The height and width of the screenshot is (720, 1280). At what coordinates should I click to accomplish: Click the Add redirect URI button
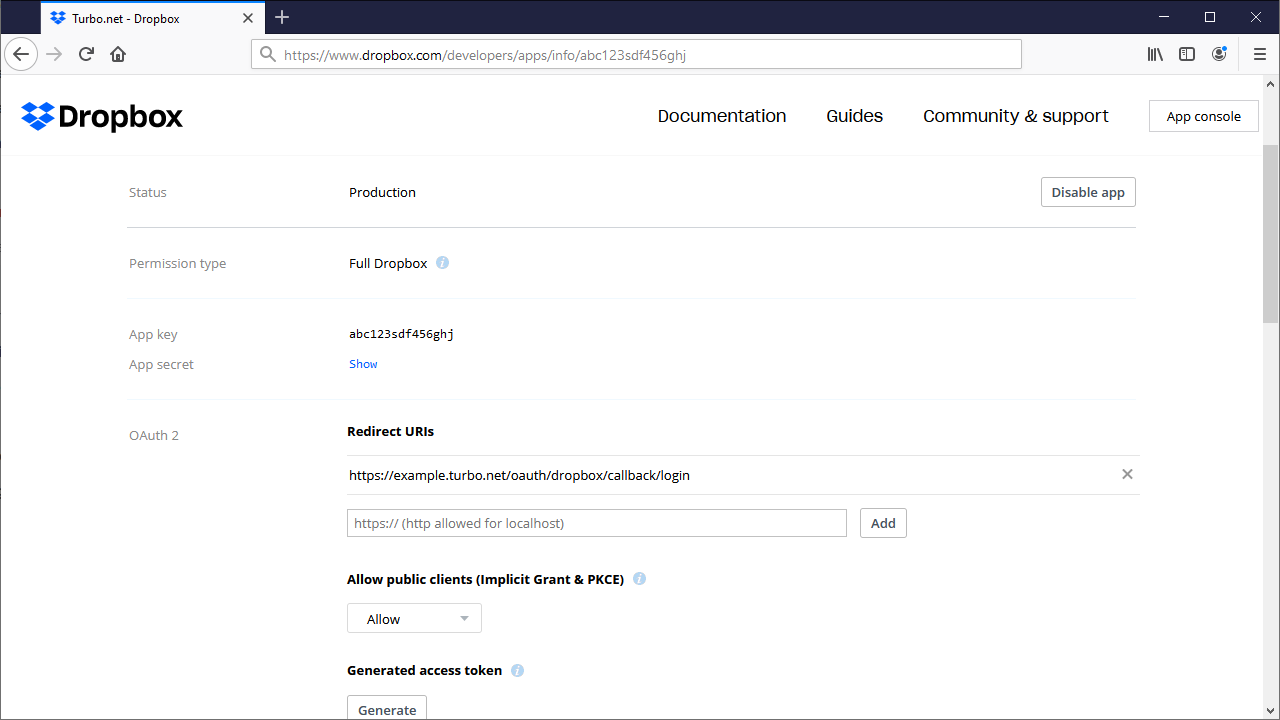[x=883, y=522]
